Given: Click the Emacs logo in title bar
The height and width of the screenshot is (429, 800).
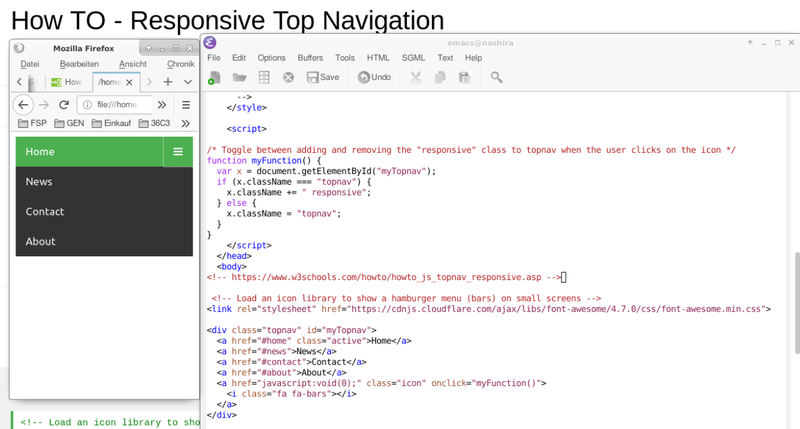Looking at the screenshot, I should [x=210, y=43].
